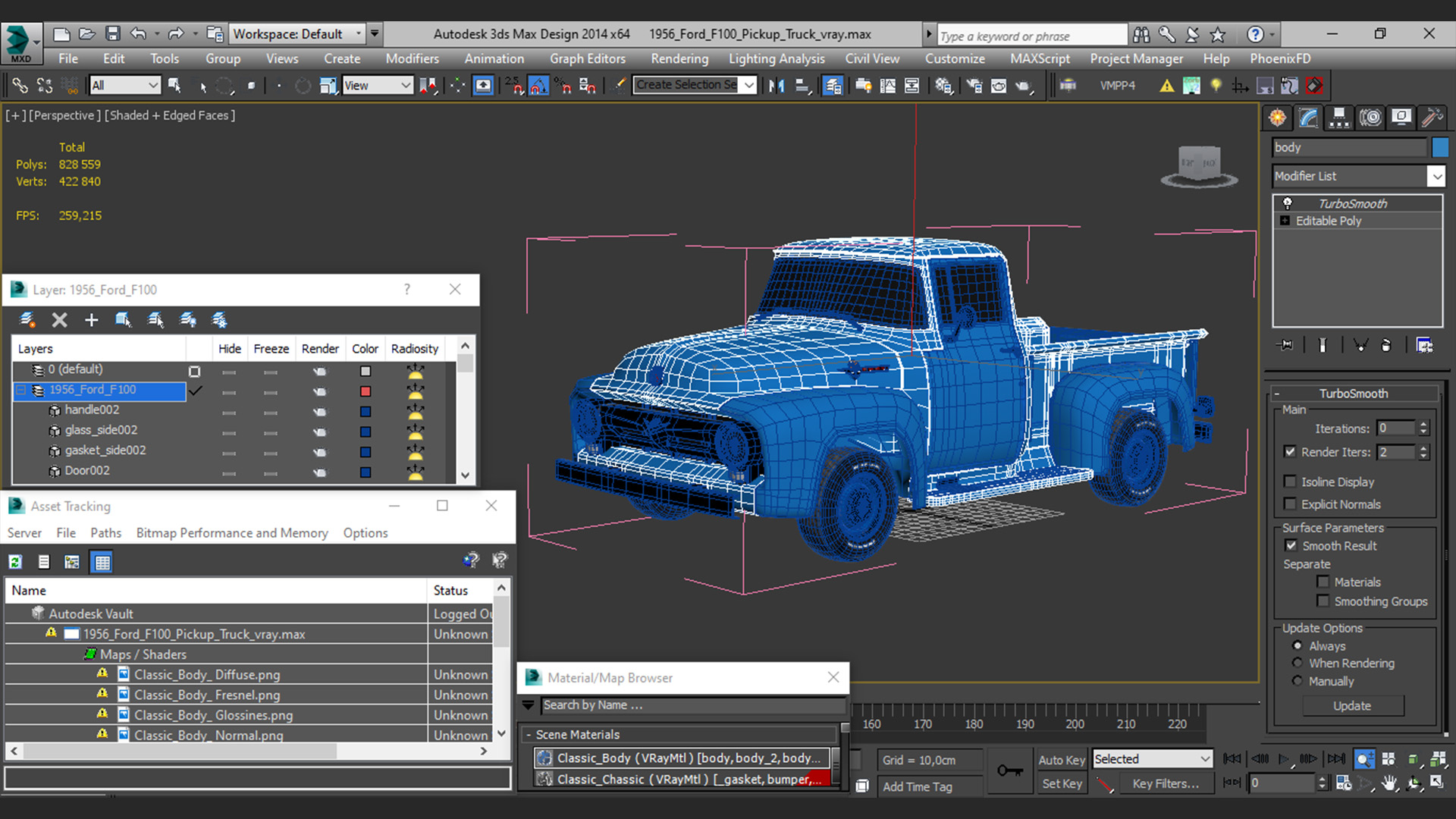Open the Utilities hammer tab
Viewport: 1456px width, 819px height.
(1432, 118)
